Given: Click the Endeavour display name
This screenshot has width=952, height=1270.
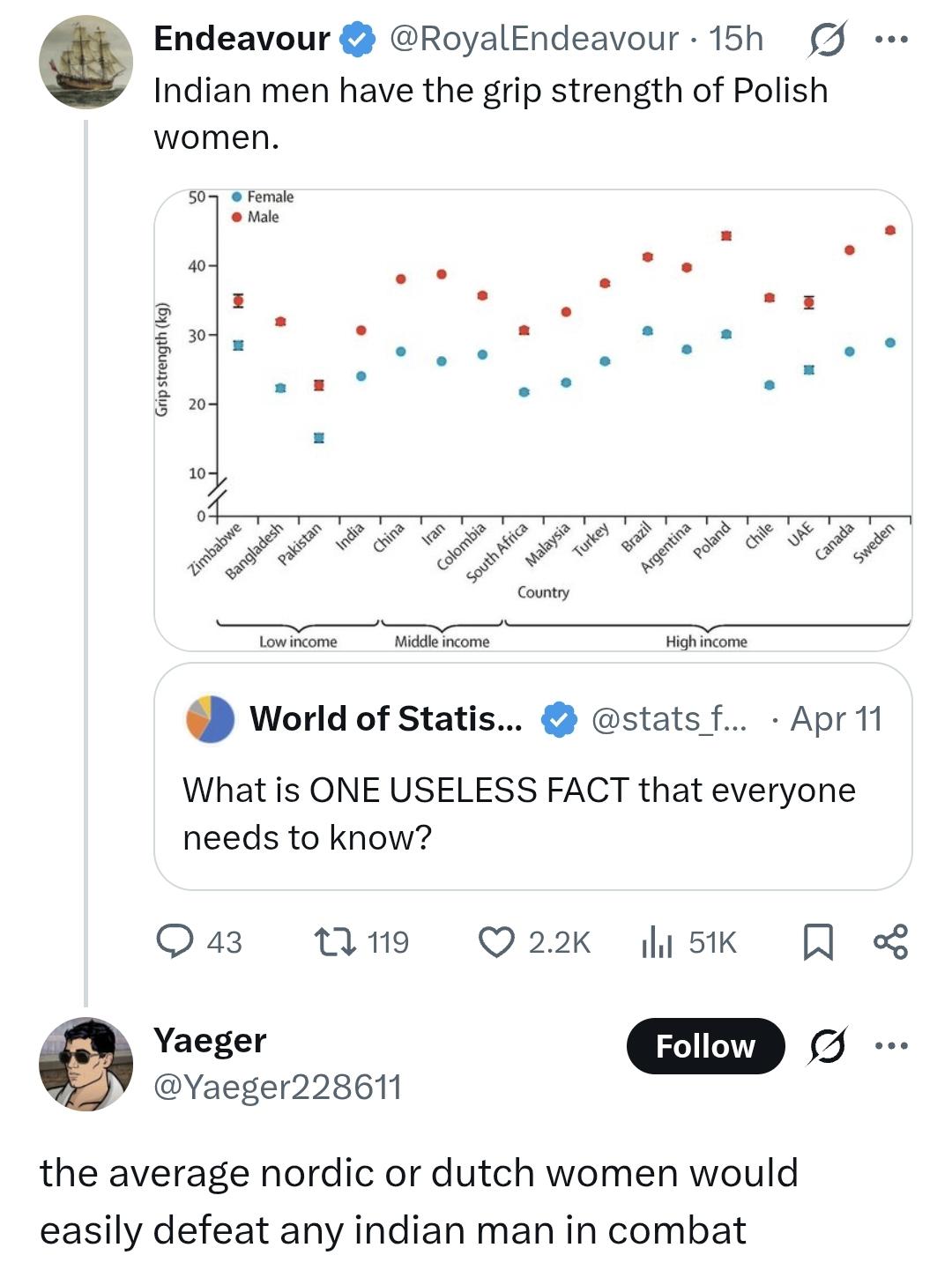Looking at the screenshot, I should click(x=242, y=40).
